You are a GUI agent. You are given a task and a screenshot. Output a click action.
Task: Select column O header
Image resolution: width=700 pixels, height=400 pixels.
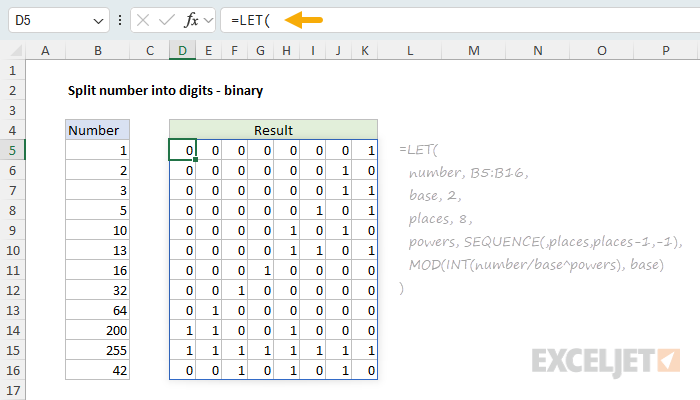tap(602, 51)
